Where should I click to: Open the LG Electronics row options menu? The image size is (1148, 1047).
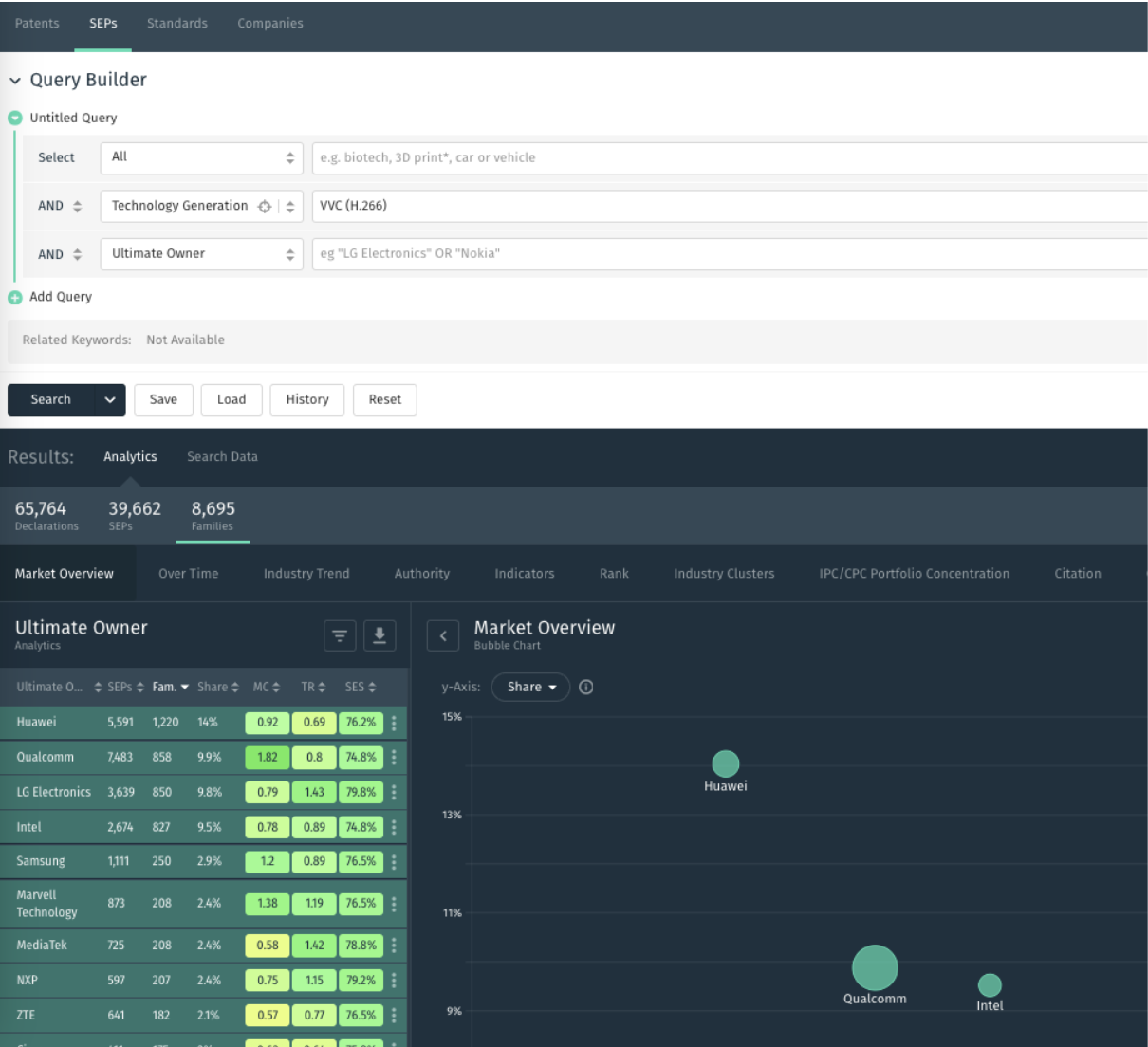[394, 793]
